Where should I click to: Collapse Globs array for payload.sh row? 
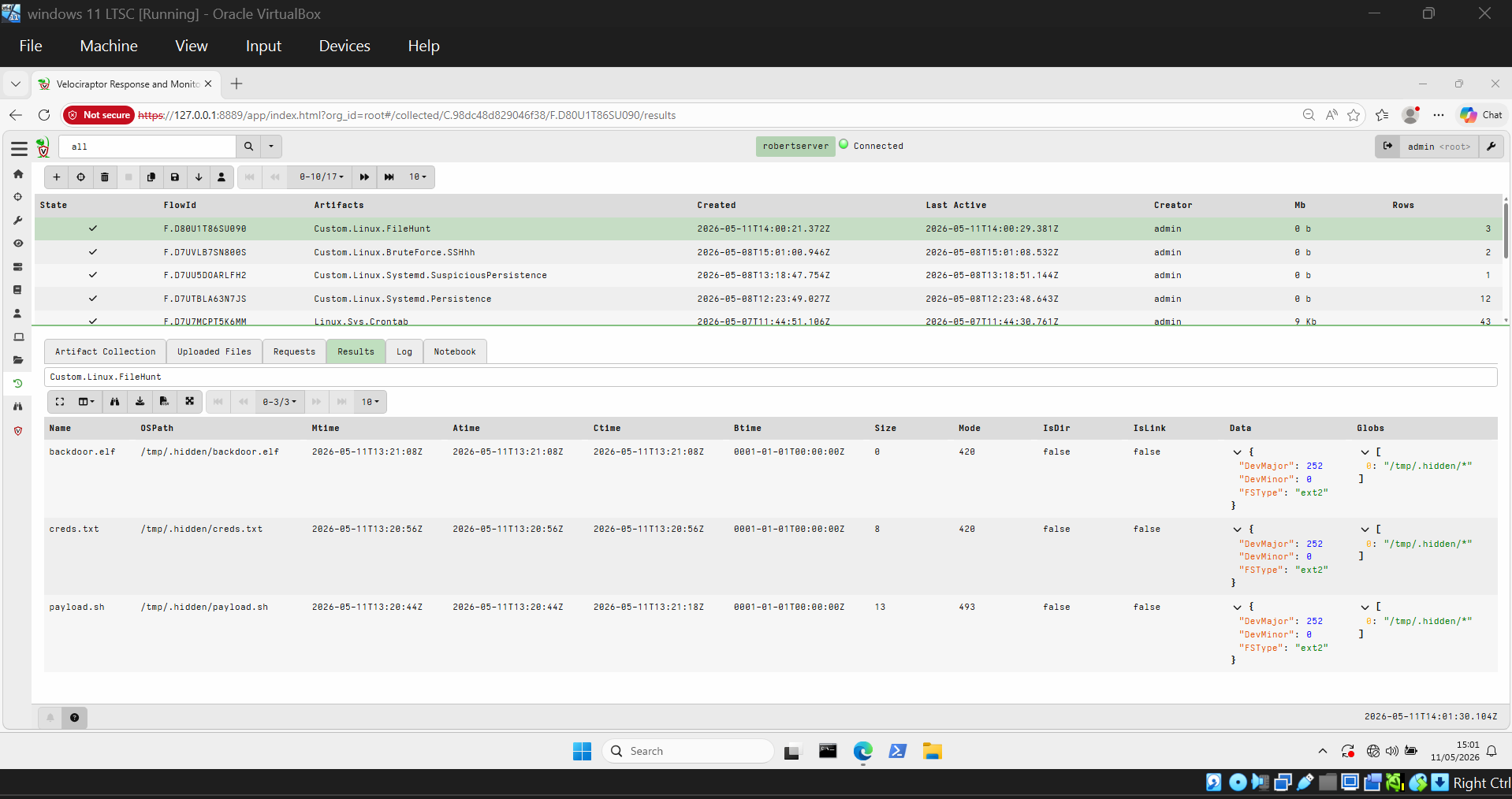coord(1365,608)
